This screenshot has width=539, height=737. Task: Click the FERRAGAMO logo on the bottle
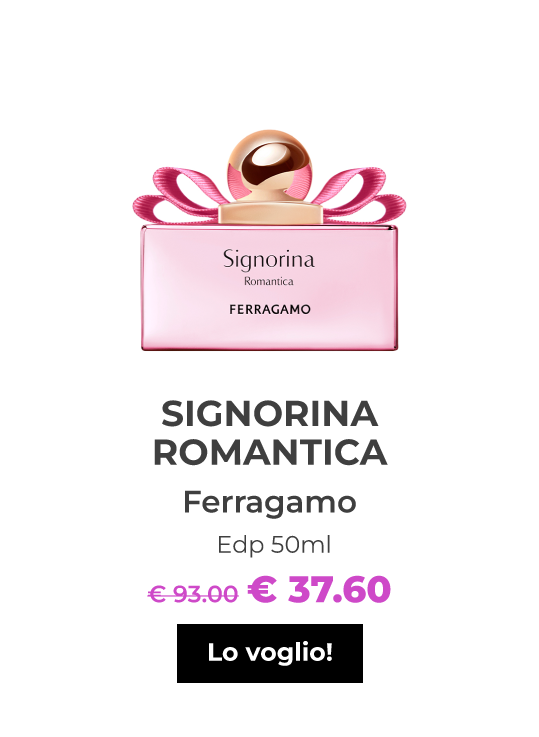tap(270, 309)
